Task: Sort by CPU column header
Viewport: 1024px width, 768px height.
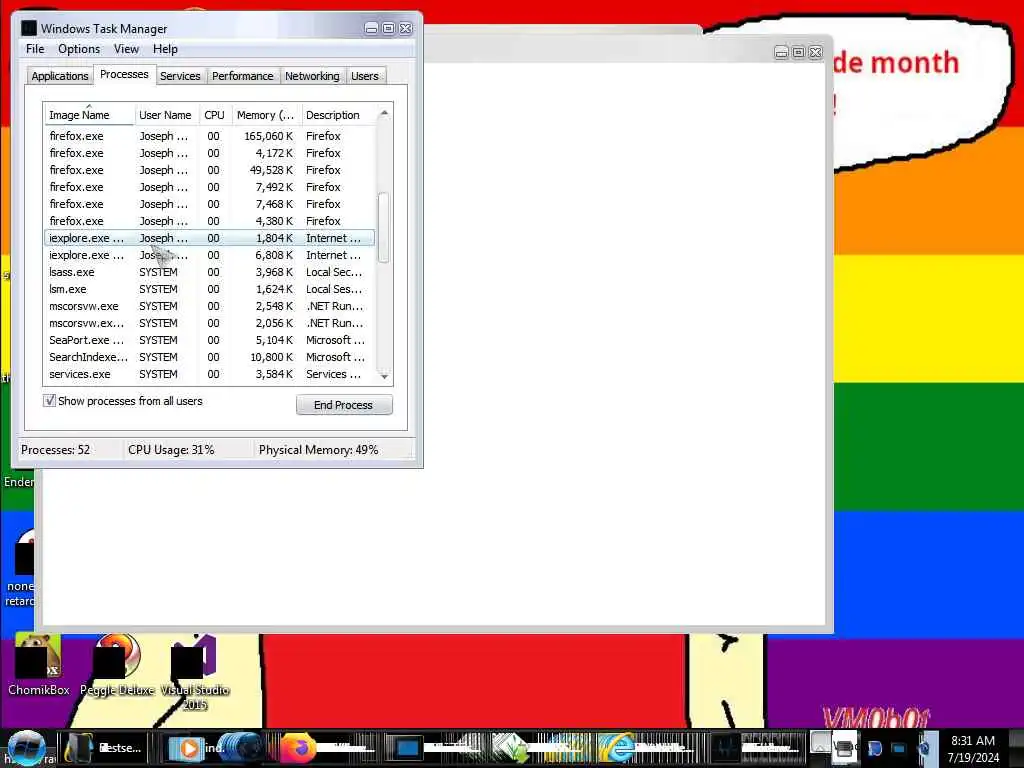Action: pos(214,115)
